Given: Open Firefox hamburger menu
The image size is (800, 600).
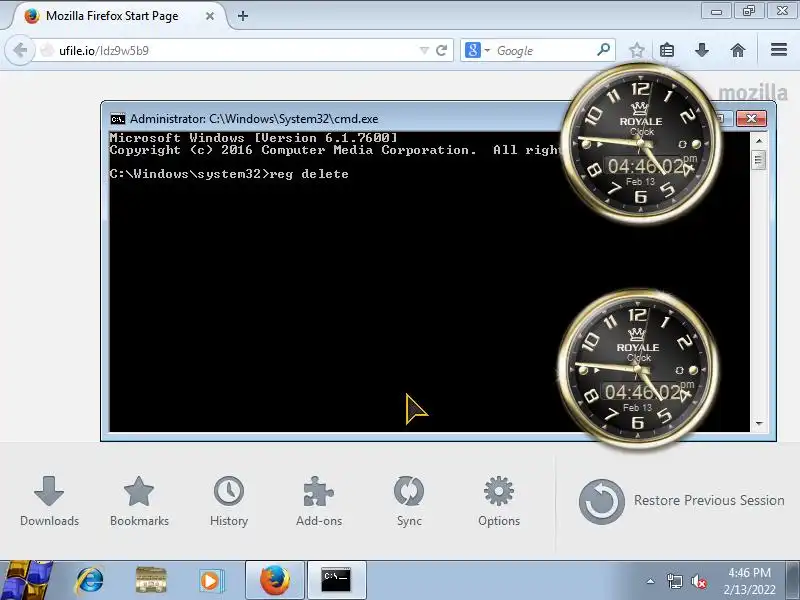Looking at the screenshot, I should (779, 50).
